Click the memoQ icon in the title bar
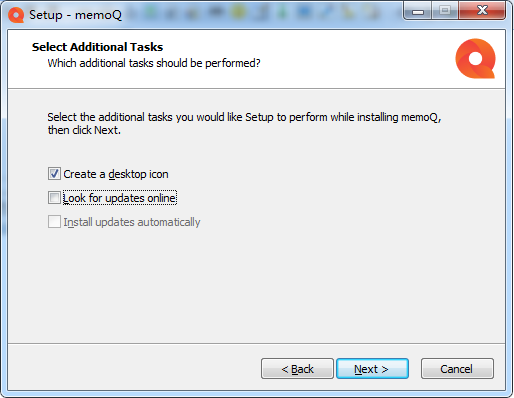Screen dimensions: 514x398 coord(16,15)
